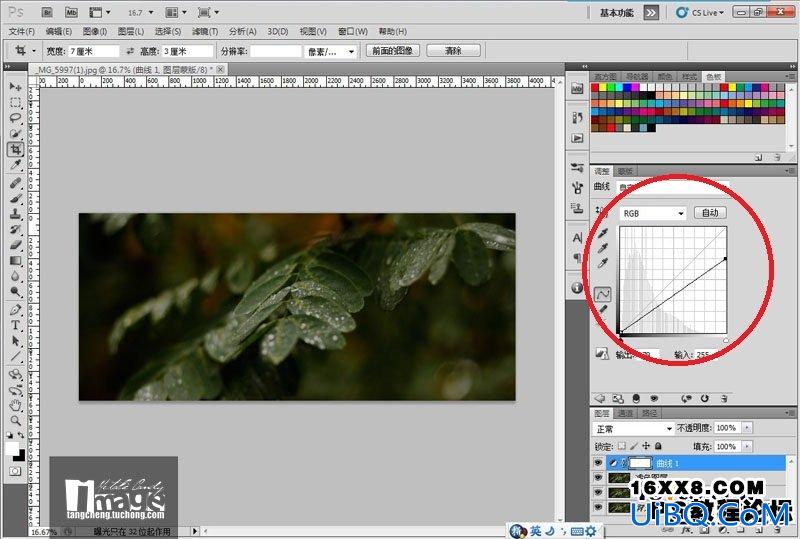This screenshot has width=800, height=539.
Task: Select the Gradient tool
Action: 15,261
